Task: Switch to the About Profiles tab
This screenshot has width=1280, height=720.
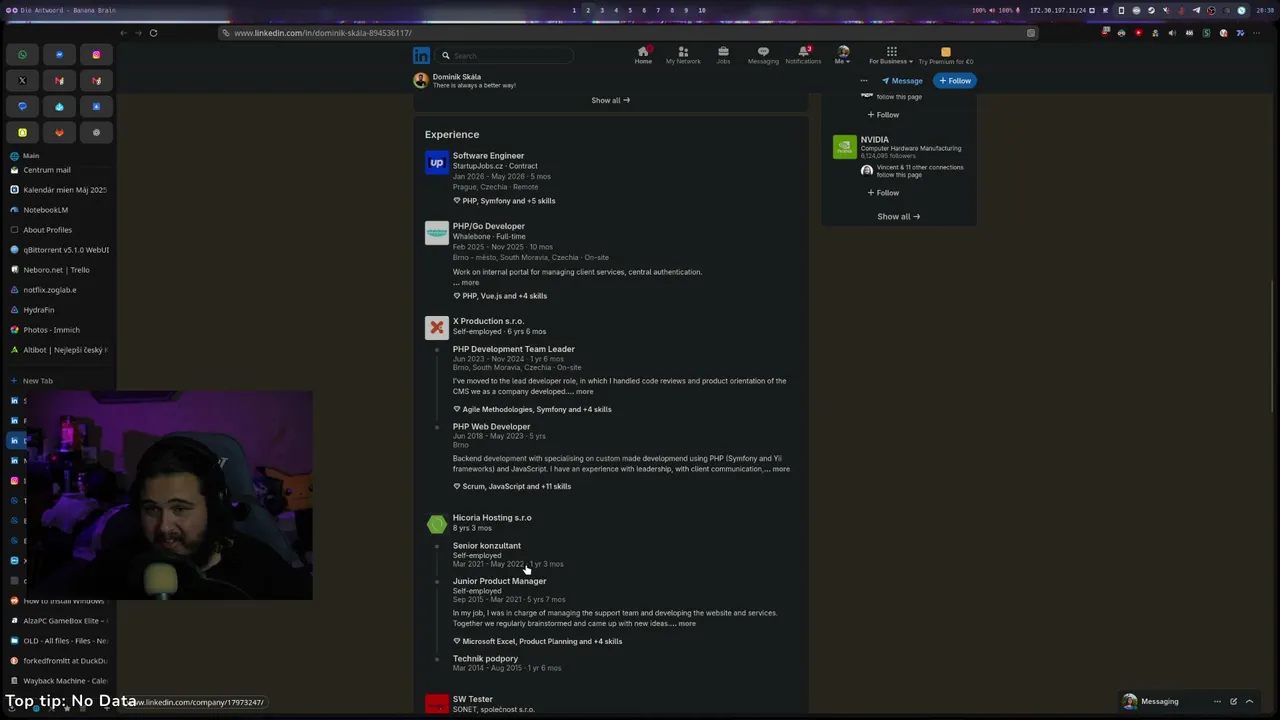Action: click(x=58, y=230)
